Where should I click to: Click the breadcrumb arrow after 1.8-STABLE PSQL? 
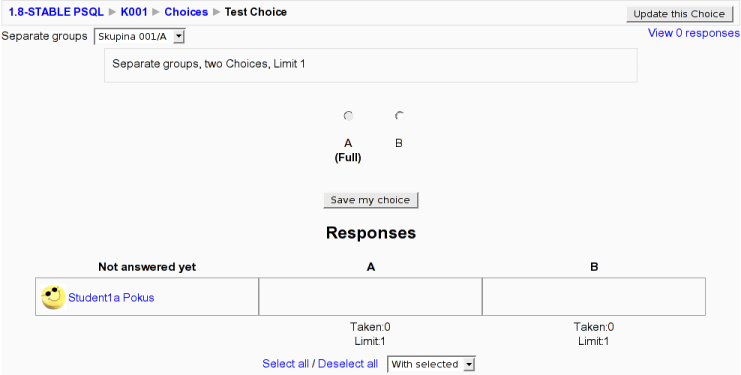point(112,12)
